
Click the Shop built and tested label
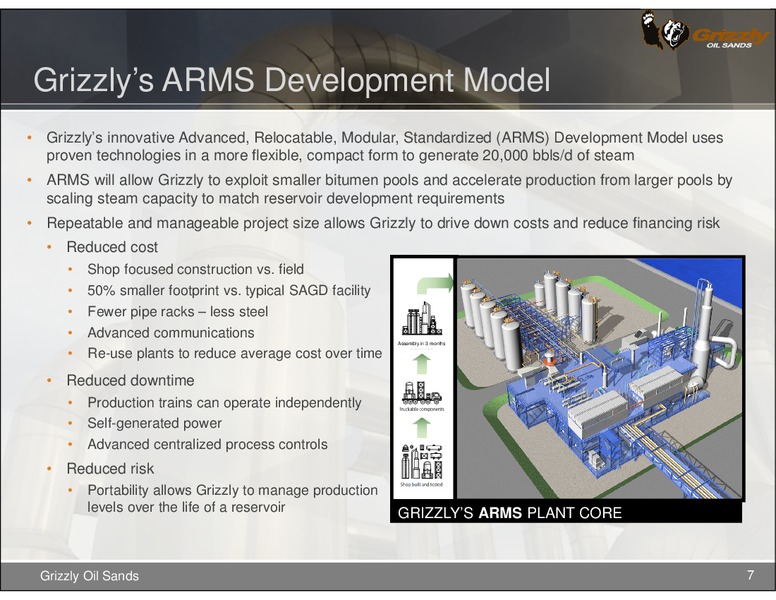click(x=422, y=485)
